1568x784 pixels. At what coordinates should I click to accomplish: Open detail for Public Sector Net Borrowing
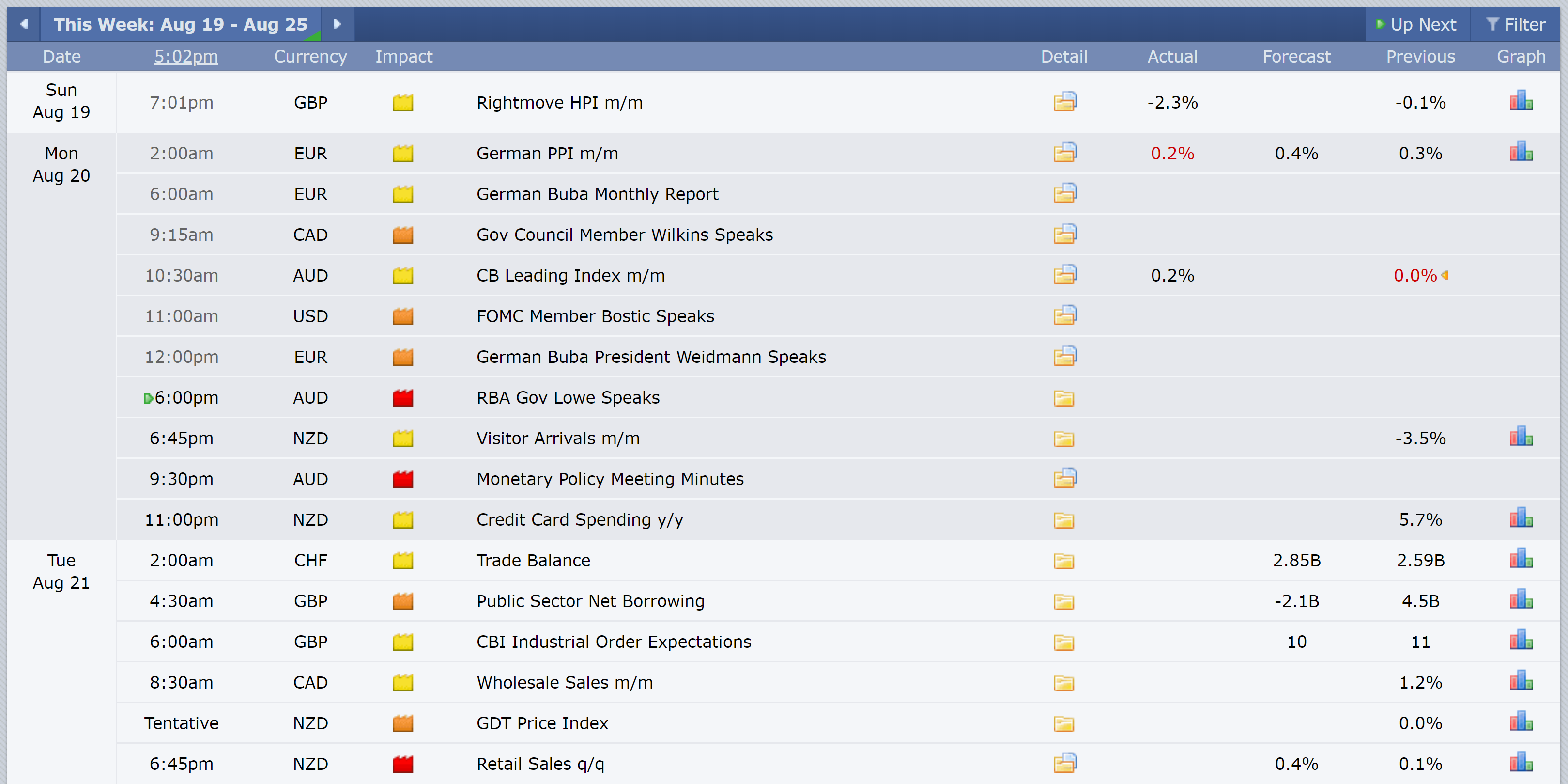click(x=1063, y=602)
